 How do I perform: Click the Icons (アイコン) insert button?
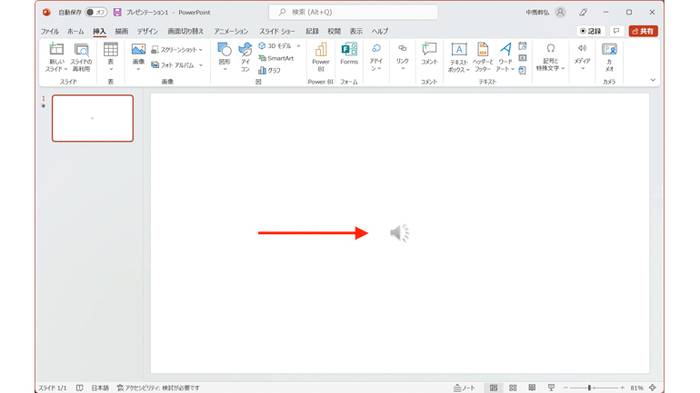[245, 57]
